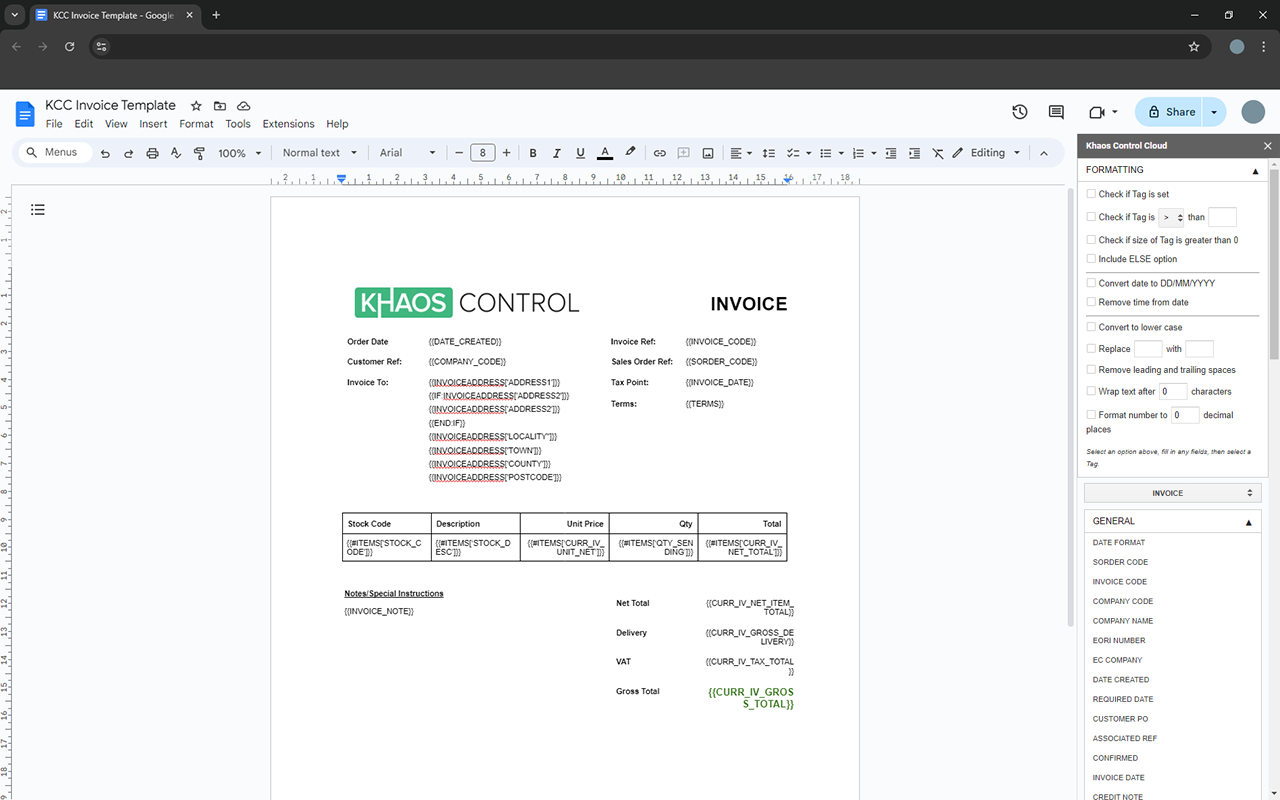
Task: Click the Google Docs home icon
Action: (x=25, y=113)
